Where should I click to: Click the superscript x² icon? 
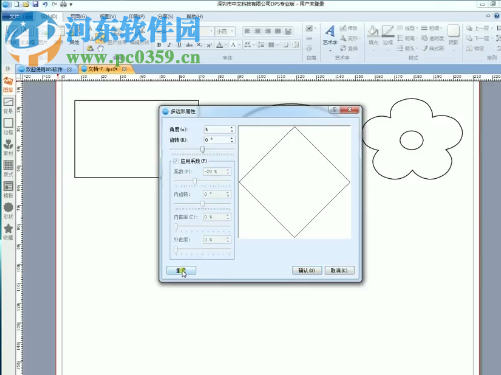tap(209, 45)
